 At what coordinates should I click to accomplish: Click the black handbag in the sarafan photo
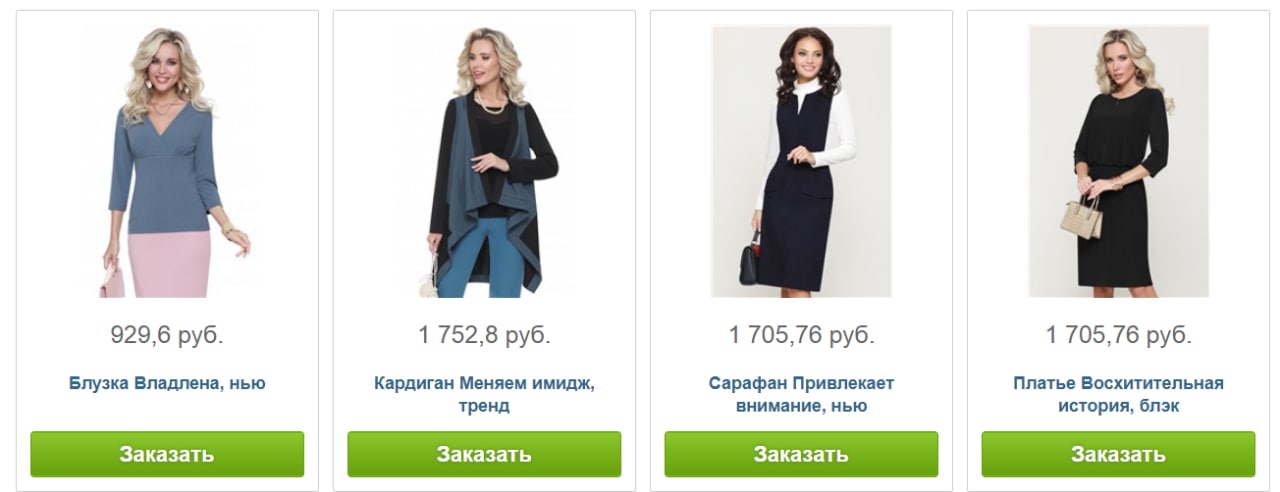coord(750,262)
